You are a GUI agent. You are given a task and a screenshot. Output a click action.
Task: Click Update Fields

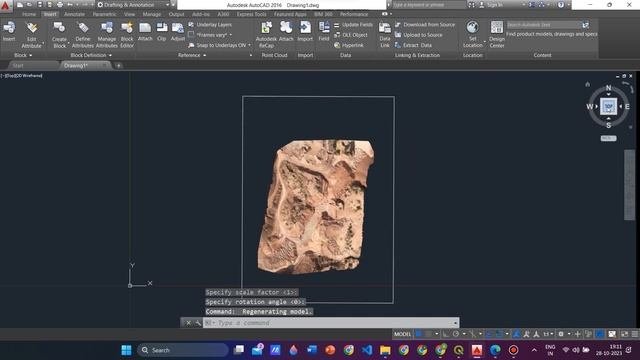(353, 24)
